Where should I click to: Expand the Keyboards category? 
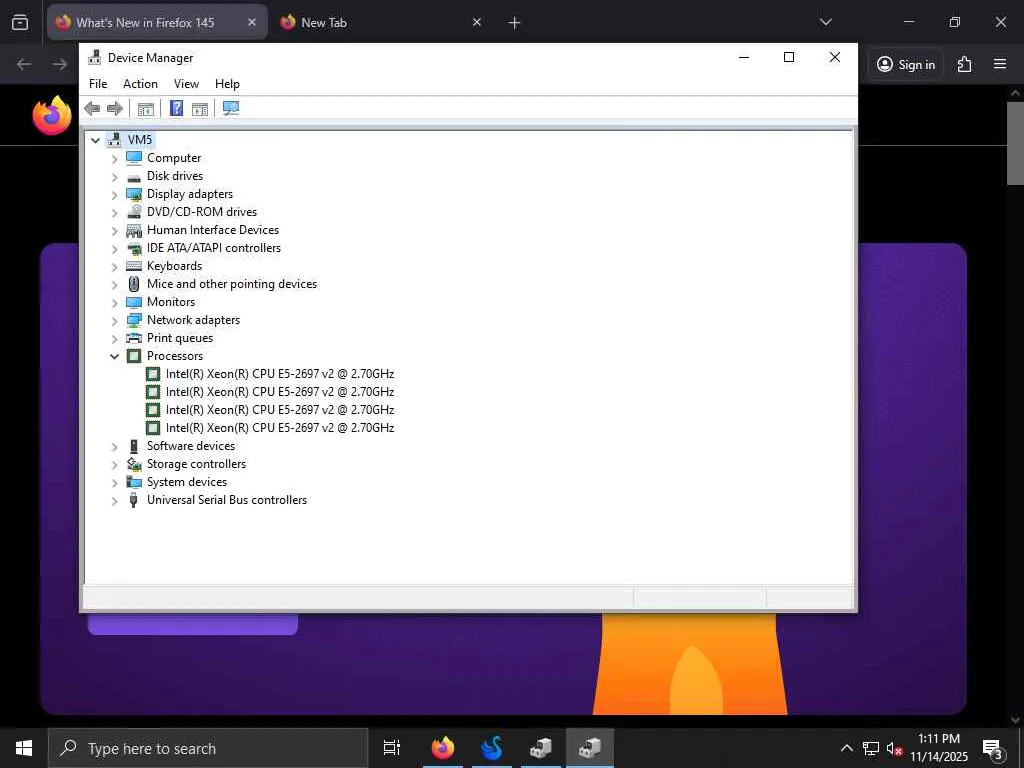(114, 266)
